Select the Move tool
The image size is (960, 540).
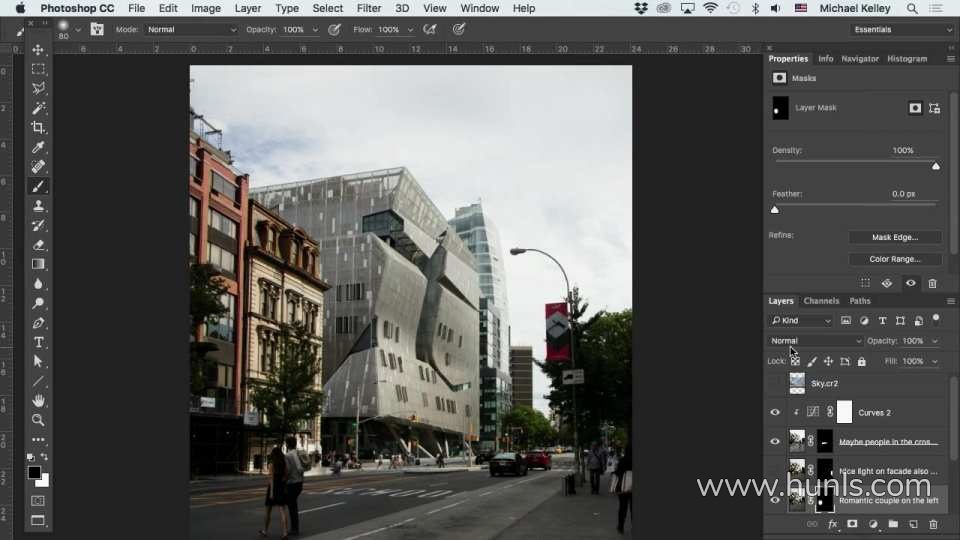coord(38,49)
